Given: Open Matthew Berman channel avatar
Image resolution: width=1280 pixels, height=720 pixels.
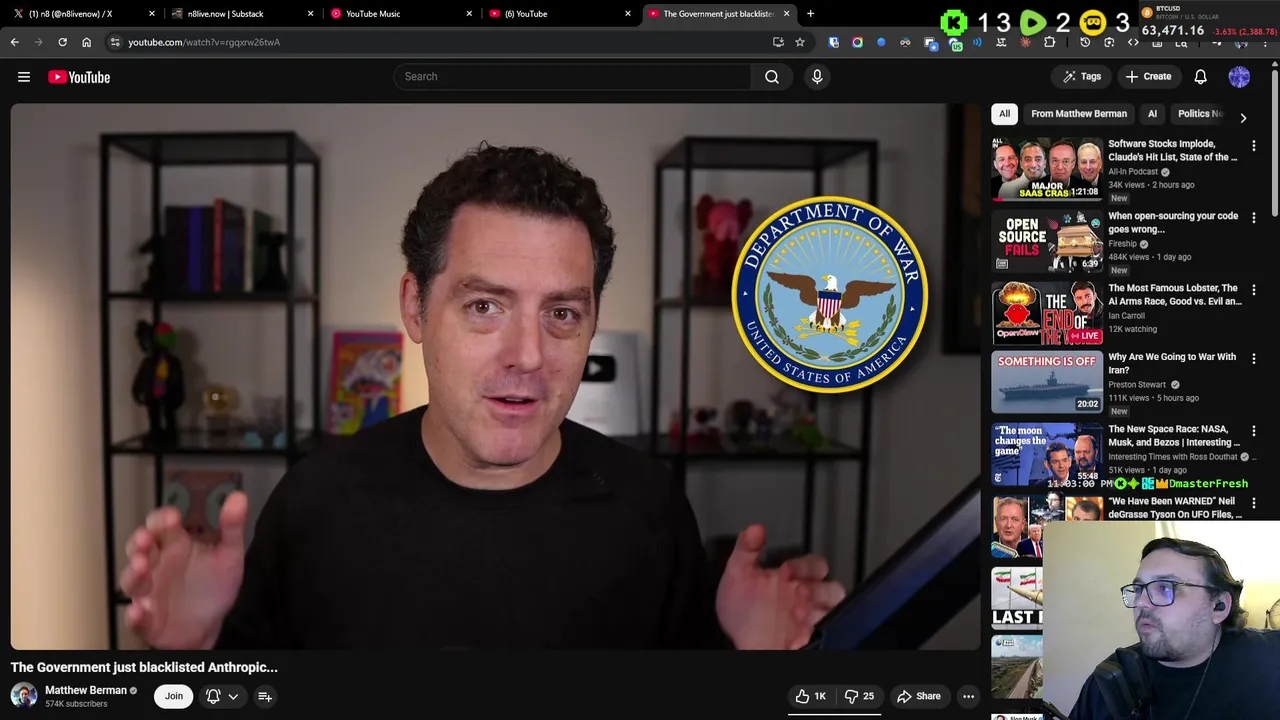Looking at the screenshot, I should (x=24, y=696).
